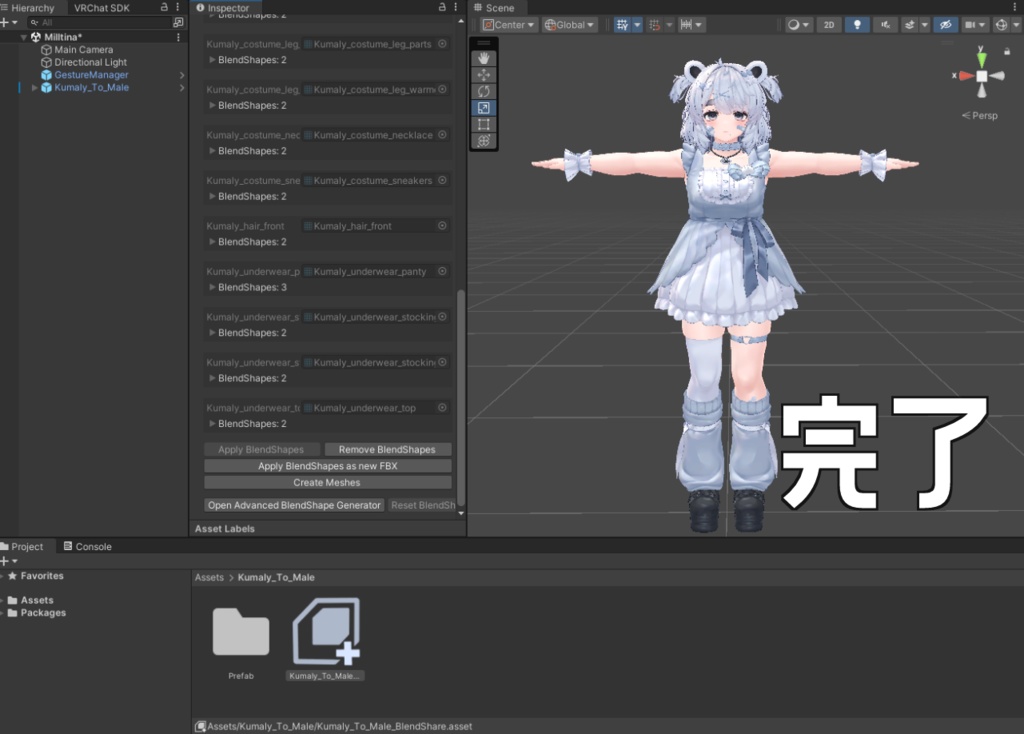Screen dimensions: 1024x734
Task: Toggle the Inspector panel lock
Action: pyautogui.click(x=442, y=7)
